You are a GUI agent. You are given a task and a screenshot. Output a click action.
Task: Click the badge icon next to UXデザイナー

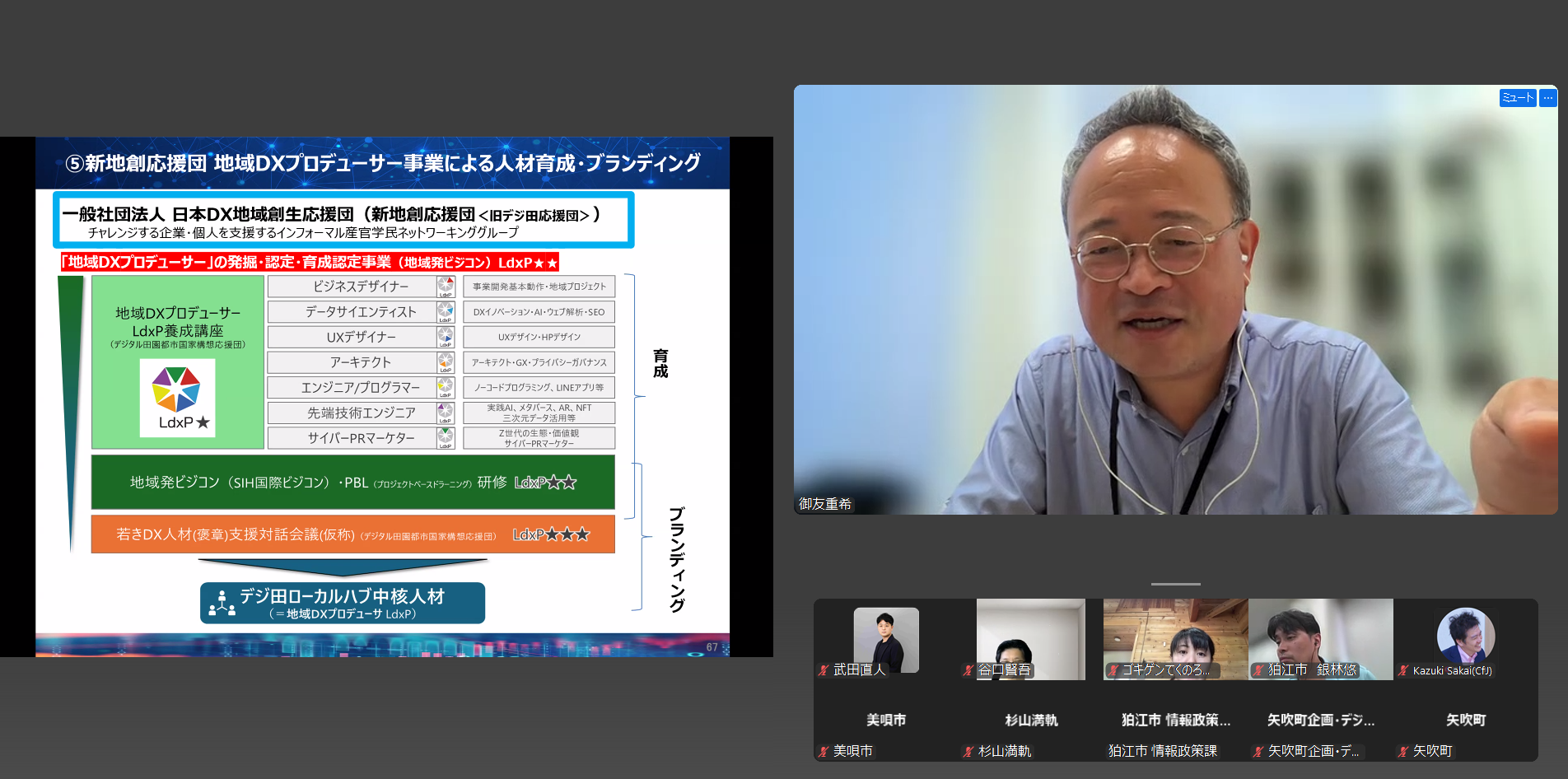coord(446,337)
